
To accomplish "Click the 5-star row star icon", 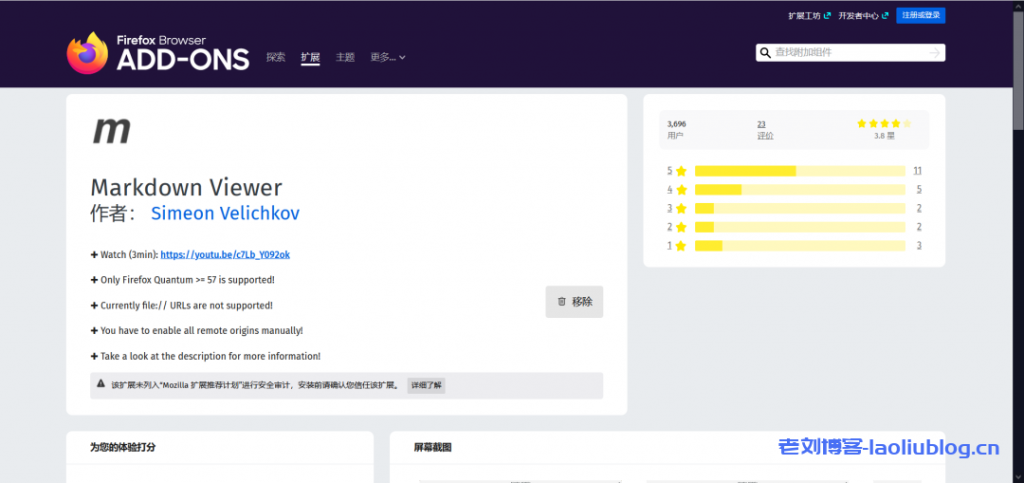I will click(681, 171).
